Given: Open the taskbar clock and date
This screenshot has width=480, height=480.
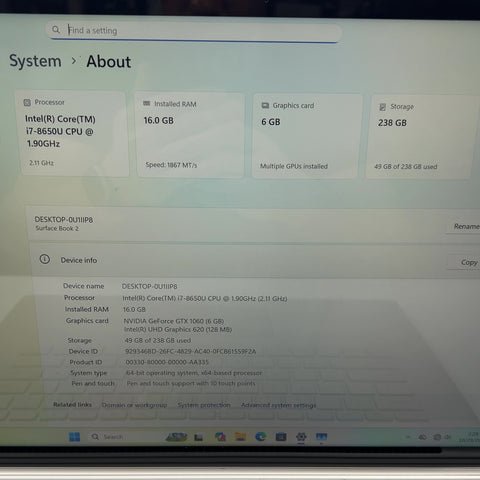Looking at the screenshot, I should [x=469, y=437].
